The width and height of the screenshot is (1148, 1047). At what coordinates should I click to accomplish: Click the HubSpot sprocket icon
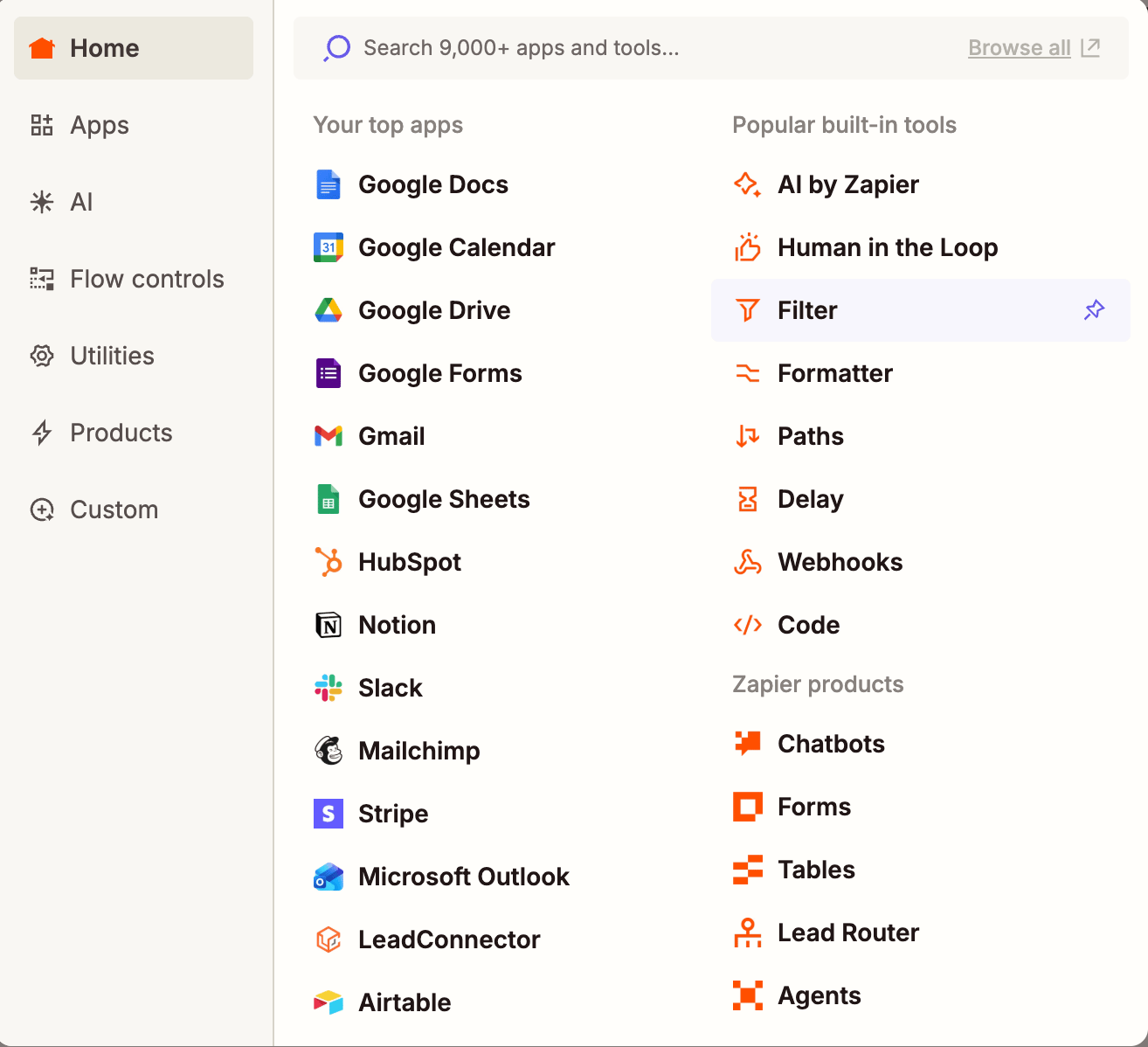pos(328,562)
